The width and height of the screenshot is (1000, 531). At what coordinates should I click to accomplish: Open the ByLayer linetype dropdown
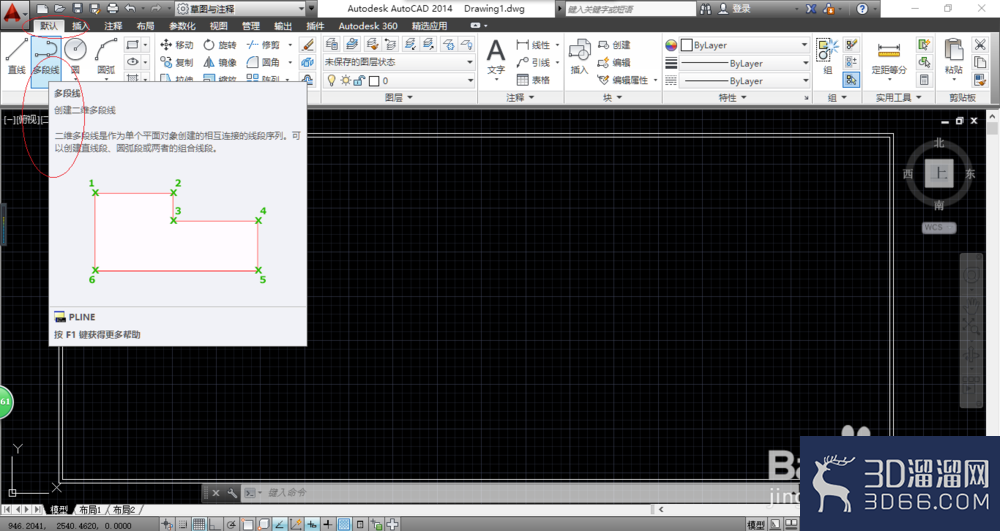(745, 81)
